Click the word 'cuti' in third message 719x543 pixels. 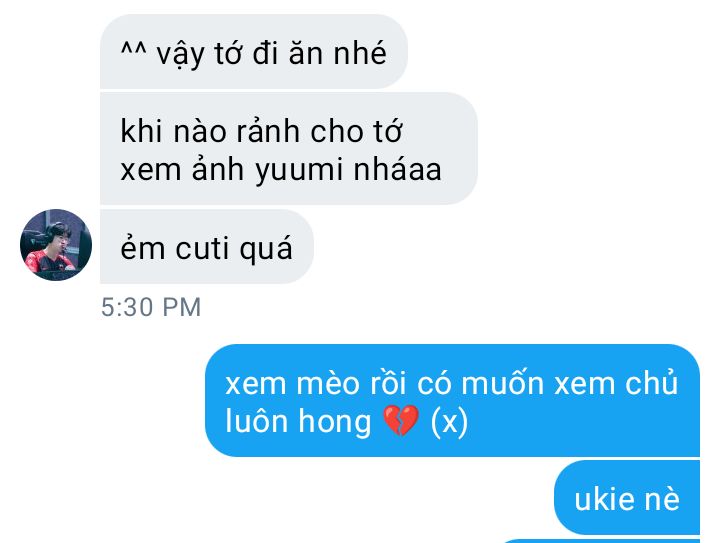point(202,249)
